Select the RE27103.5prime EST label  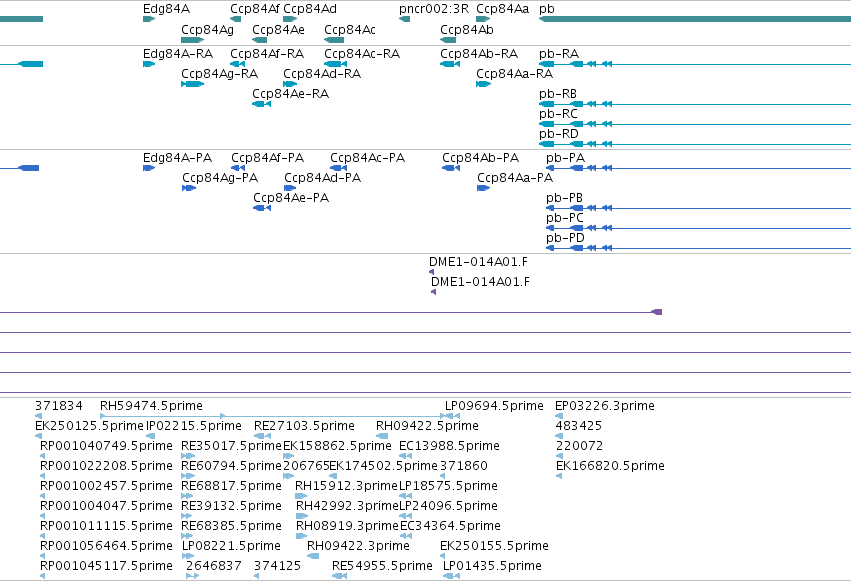point(304,426)
